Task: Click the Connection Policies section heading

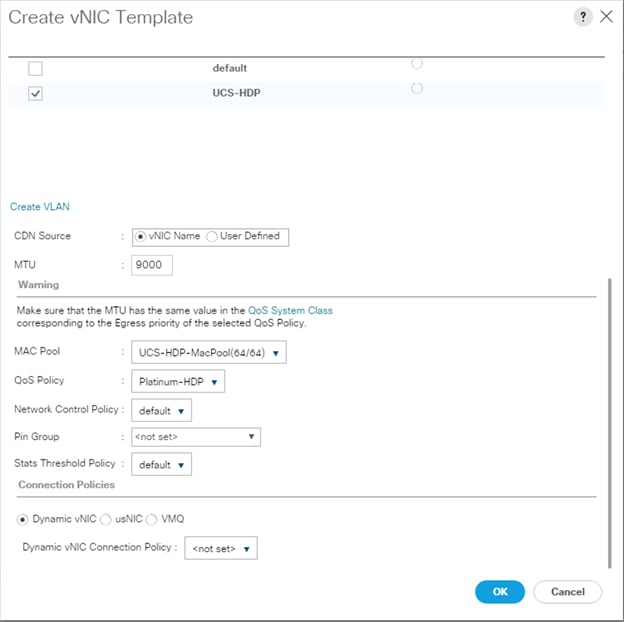Action: pos(66,485)
